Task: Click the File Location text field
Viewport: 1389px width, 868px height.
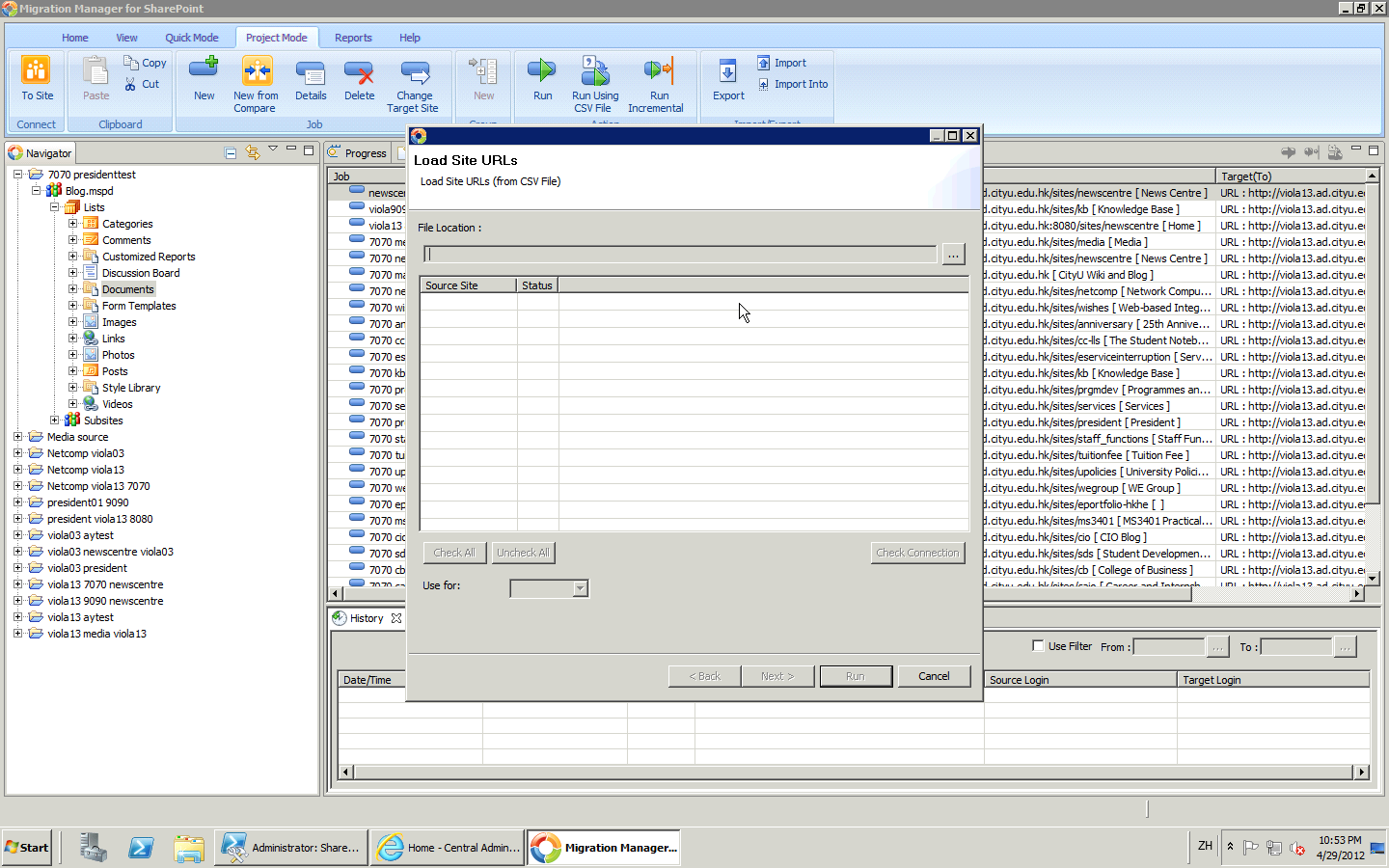Action: point(680,254)
